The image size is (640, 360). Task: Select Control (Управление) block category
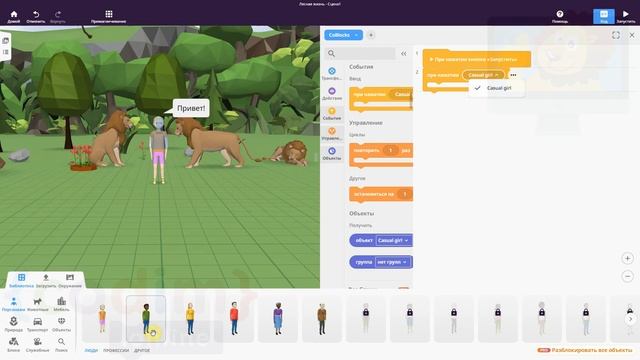(332, 133)
